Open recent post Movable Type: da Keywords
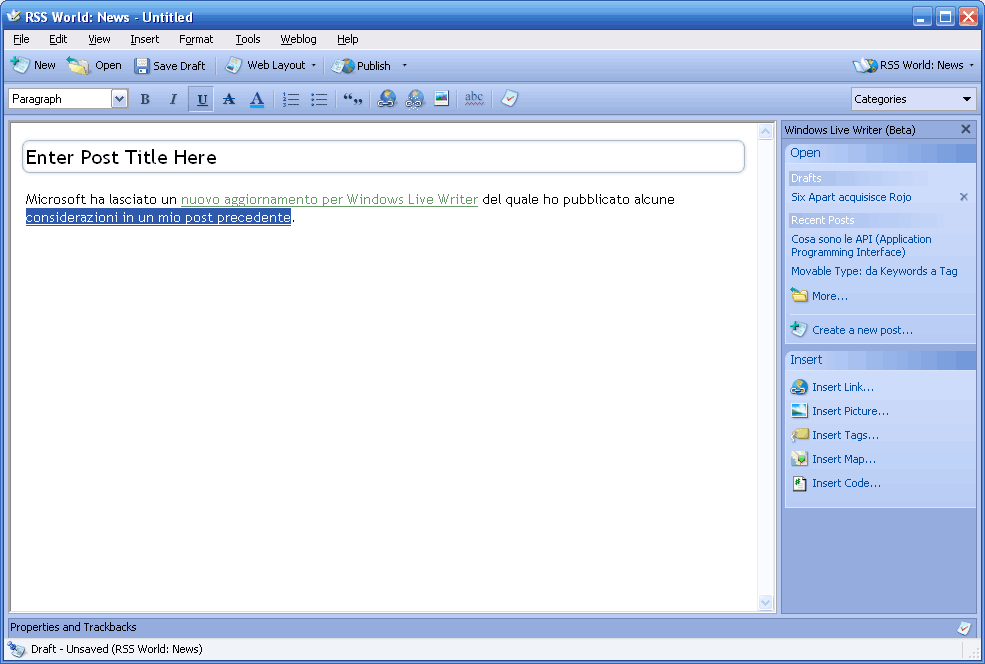The image size is (985, 664). point(874,271)
